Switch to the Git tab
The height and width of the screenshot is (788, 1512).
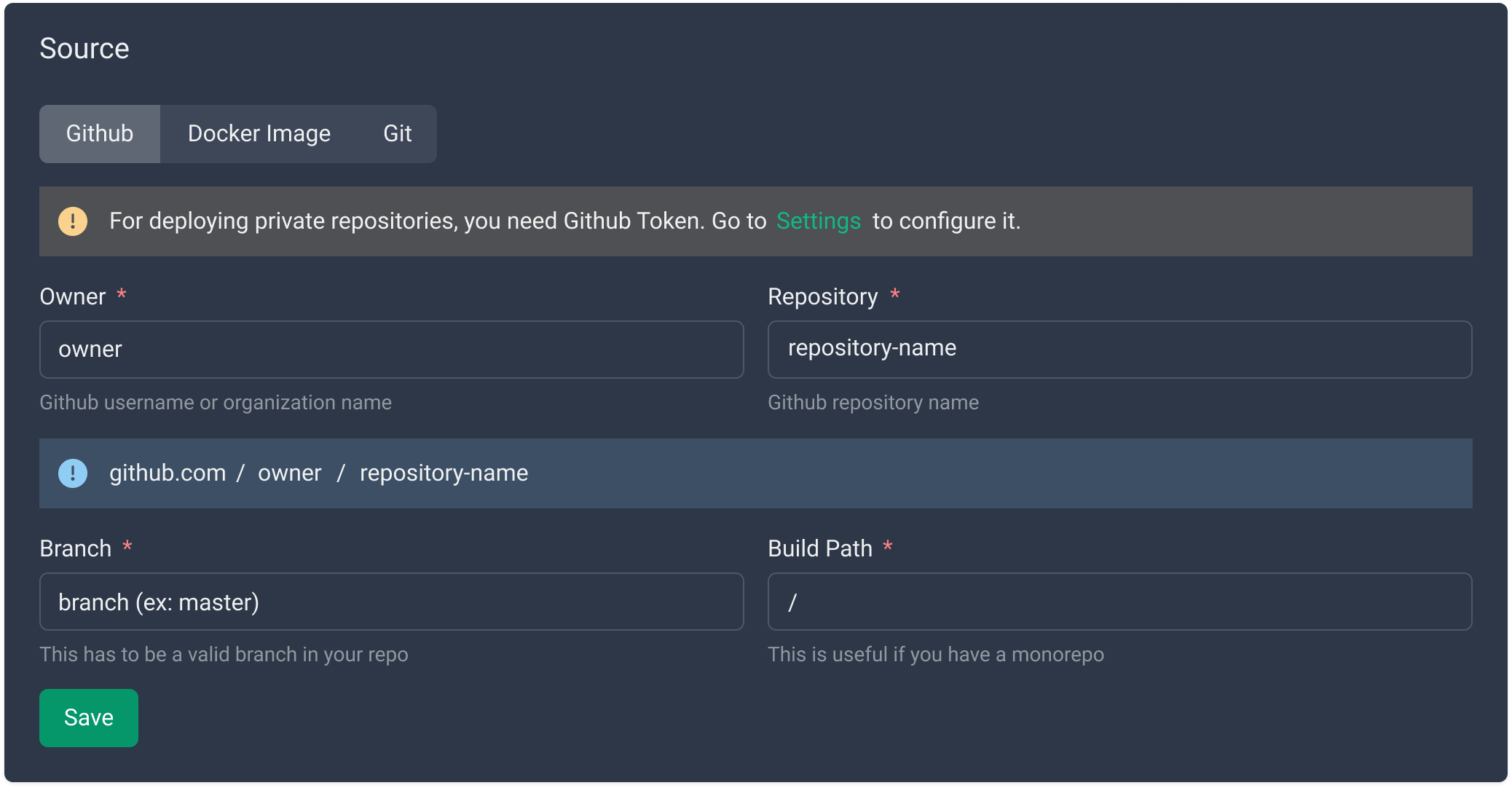click(397, 133)
